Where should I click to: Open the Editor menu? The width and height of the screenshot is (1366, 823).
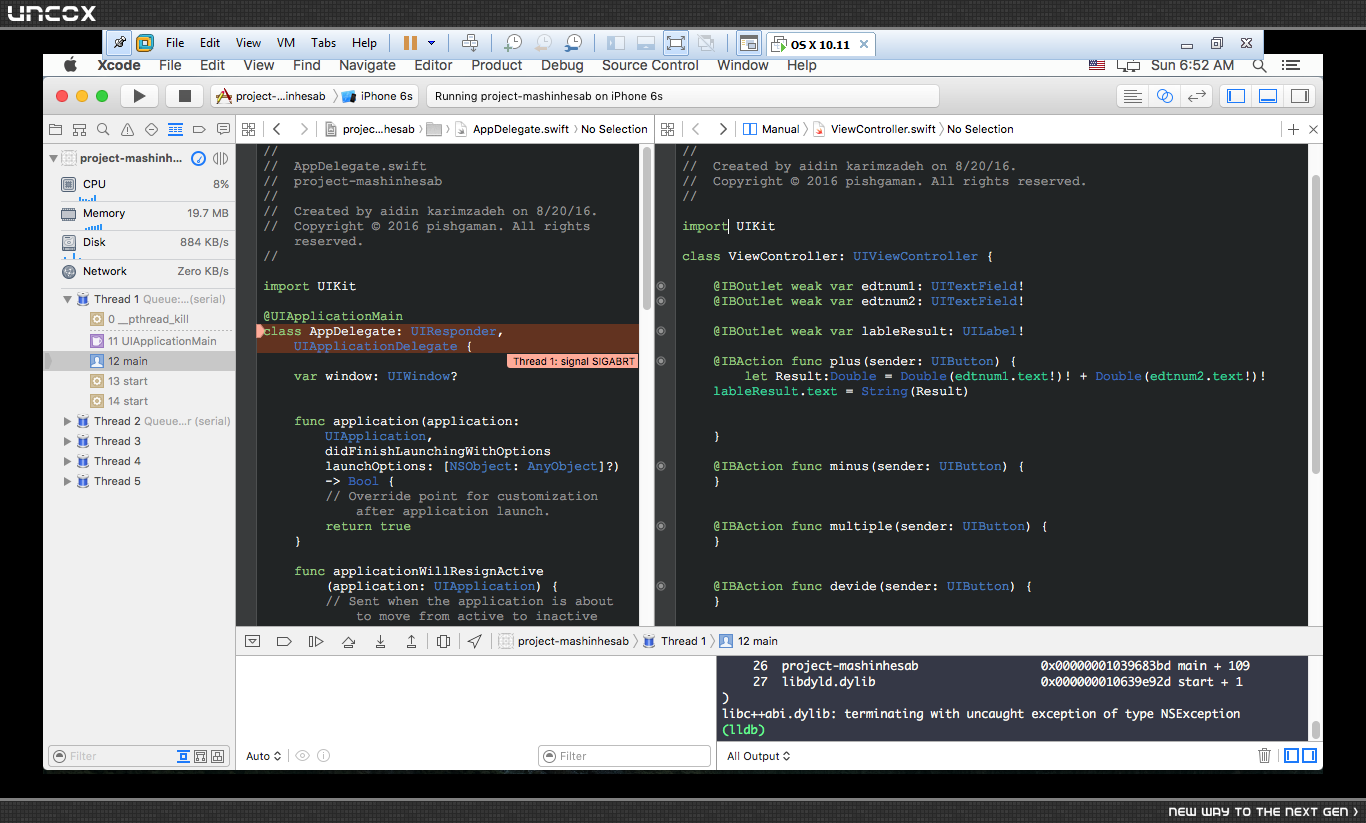point(433,65)
